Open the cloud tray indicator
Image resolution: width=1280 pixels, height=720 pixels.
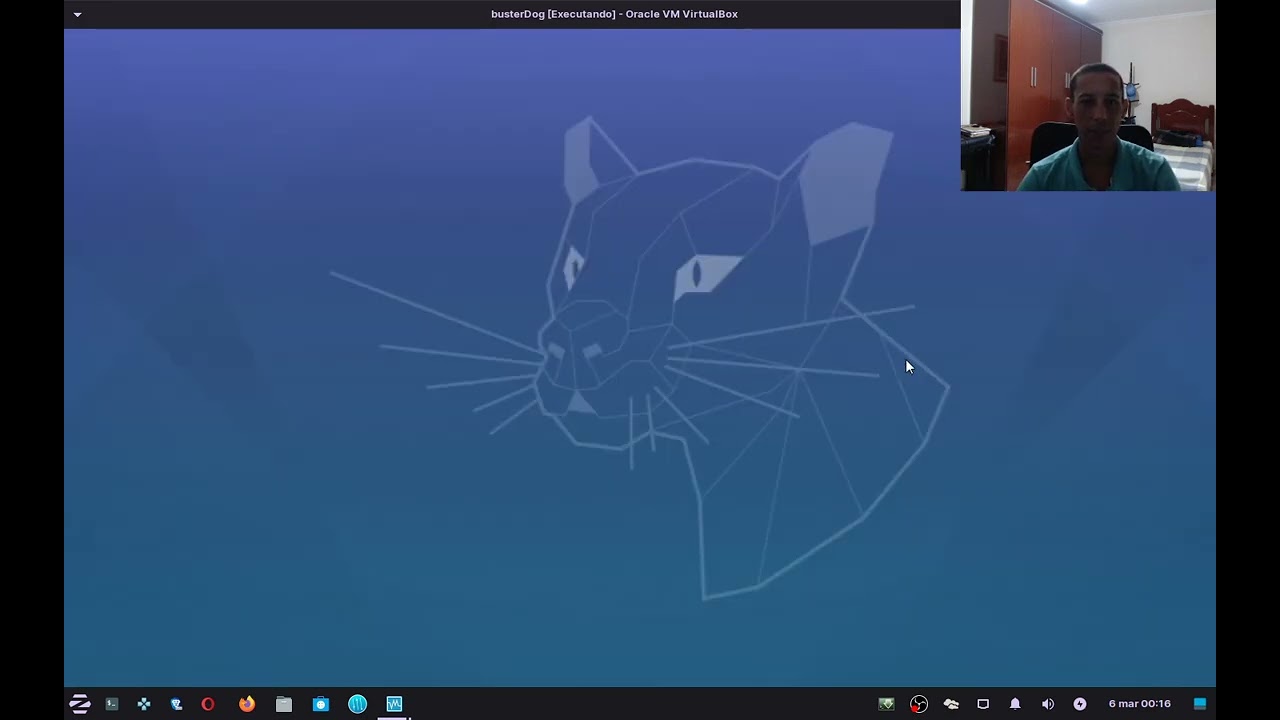point(951,704)
